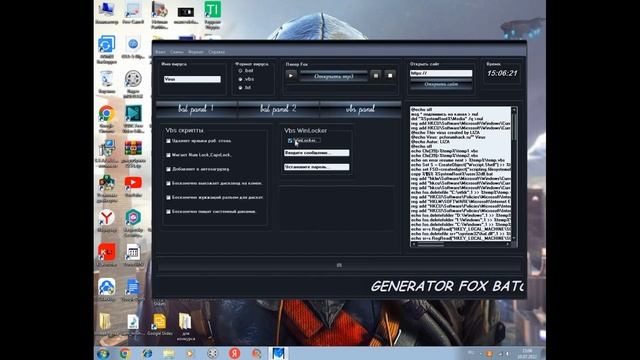Toggle the 'Num Lock, CapsLock' checkbox

coord(168,155)
